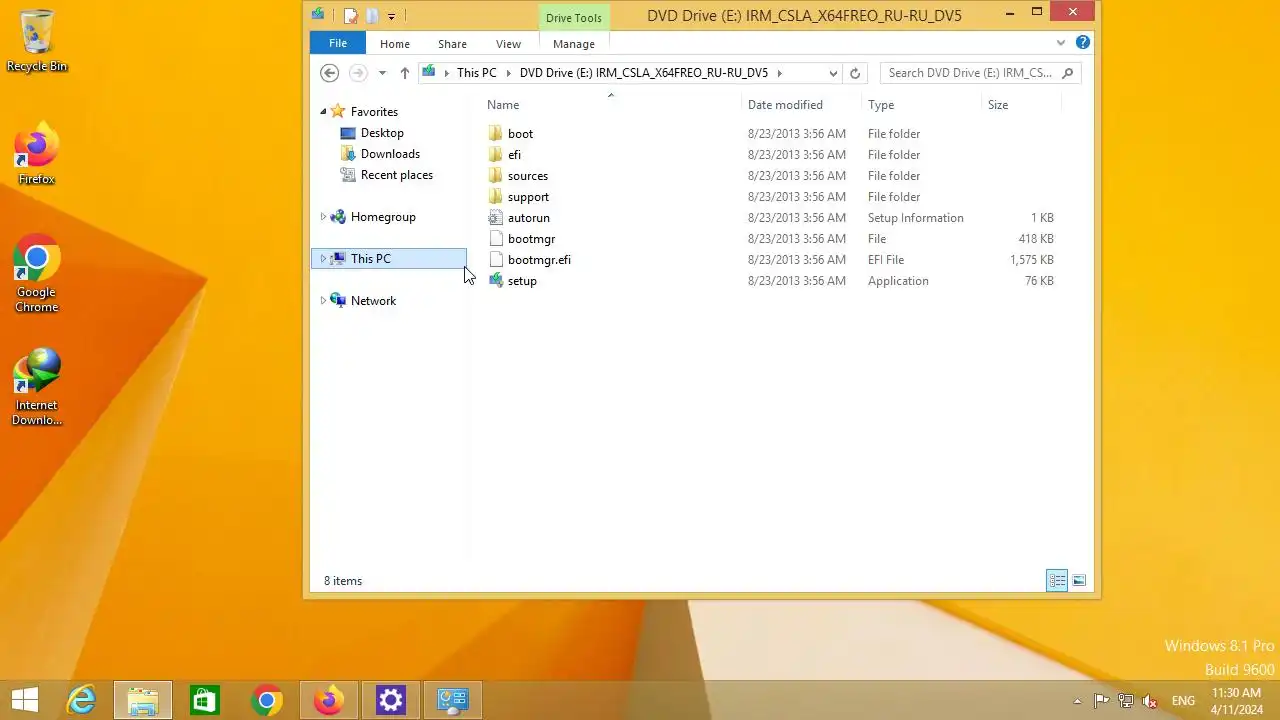Viewport: 1280px width, 720px height.
Task: Select the bootmgr file icon
Action: [x=496, y=239]
